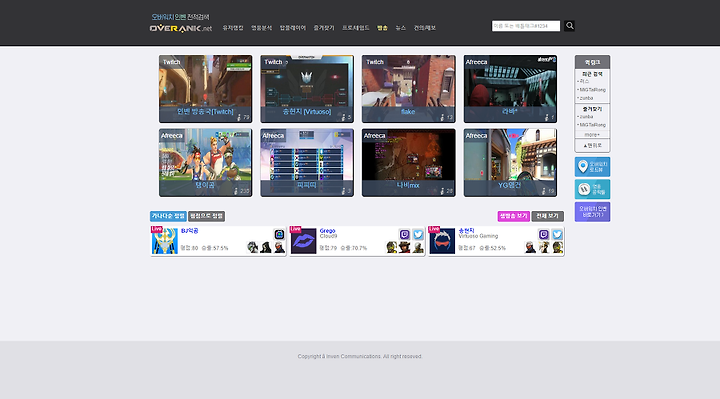Focus the battletag search input field
Screen dimensions: 720x399
(x=526, y=26)
